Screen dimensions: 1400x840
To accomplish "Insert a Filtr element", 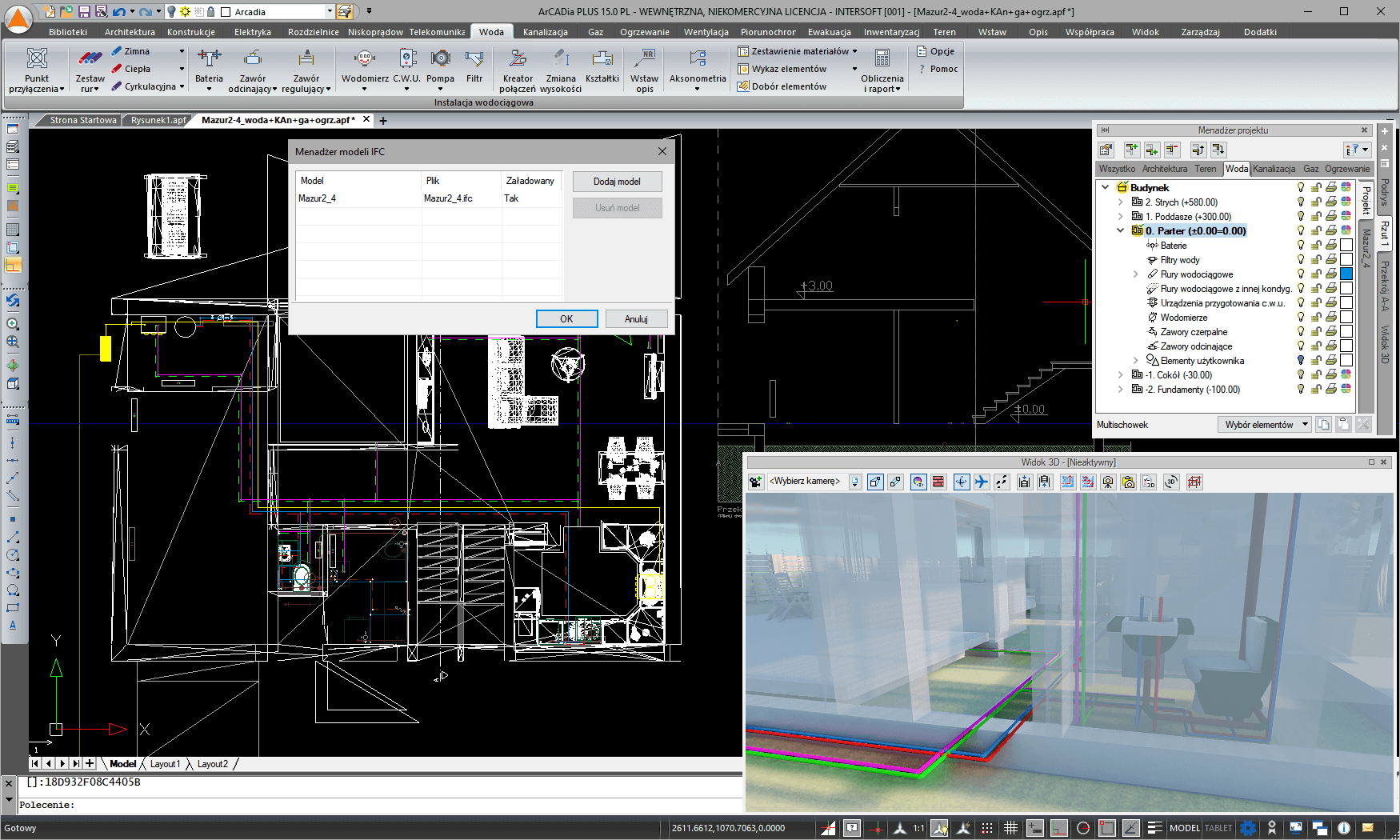I will pyautogui.click(x=474, y=66).
